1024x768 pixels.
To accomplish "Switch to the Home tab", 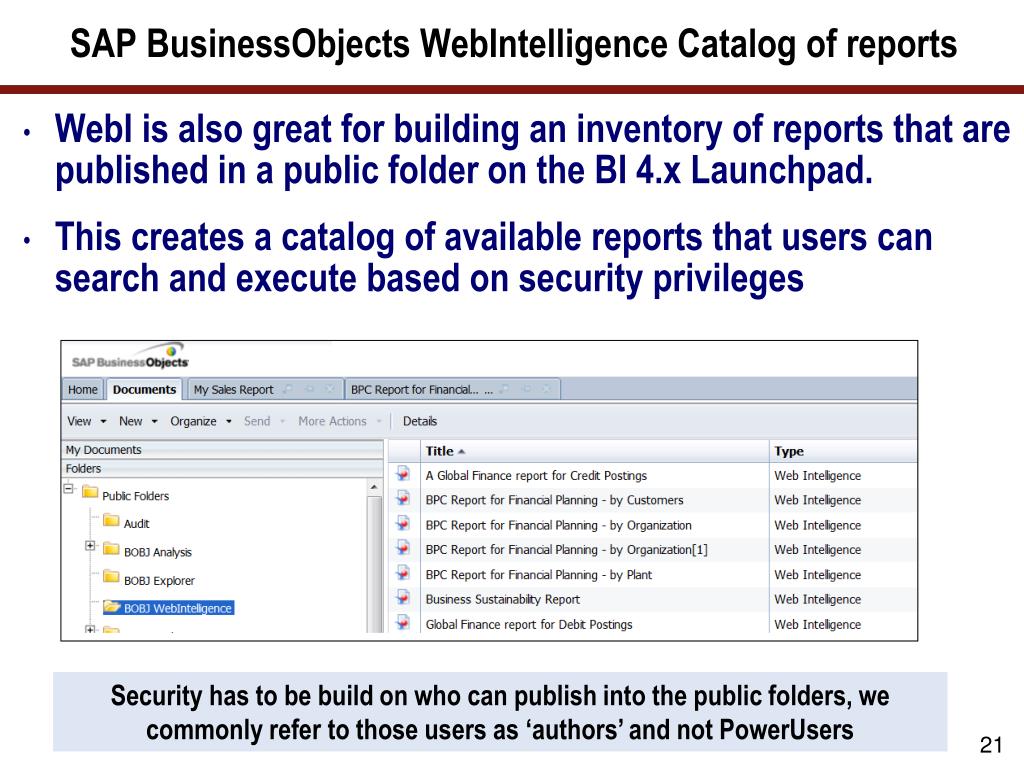I will point(83,390).
